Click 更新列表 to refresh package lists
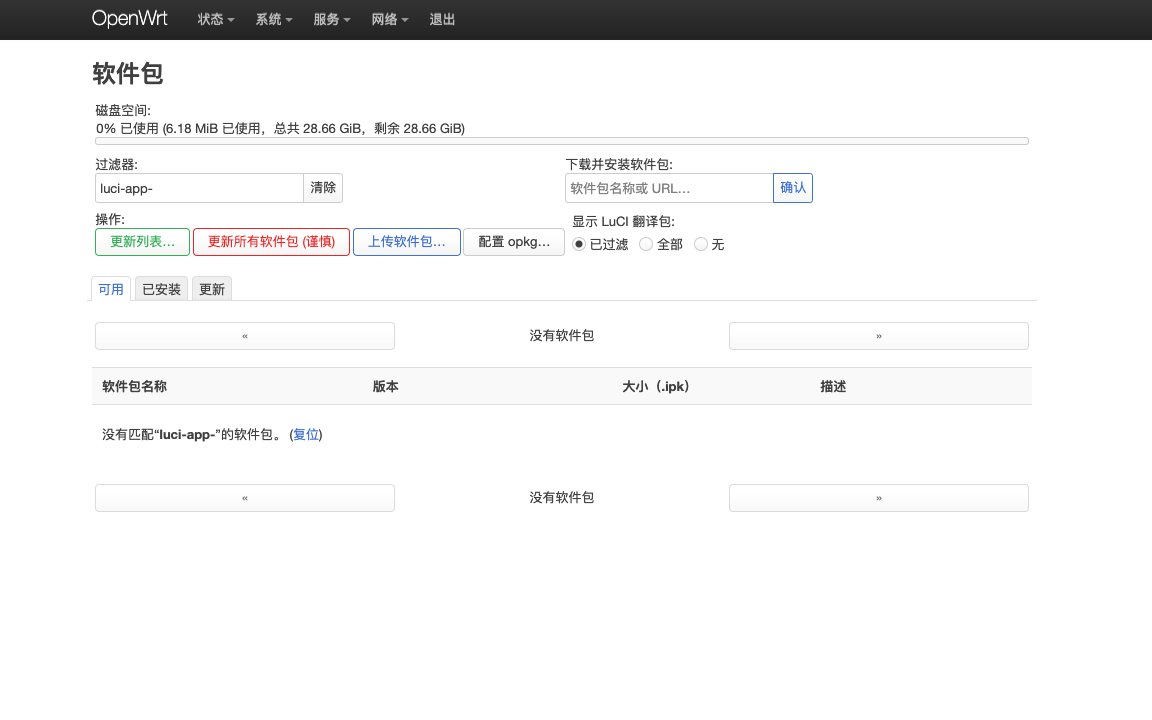This screenshot has width=1152, height=720. pos(142,241)
